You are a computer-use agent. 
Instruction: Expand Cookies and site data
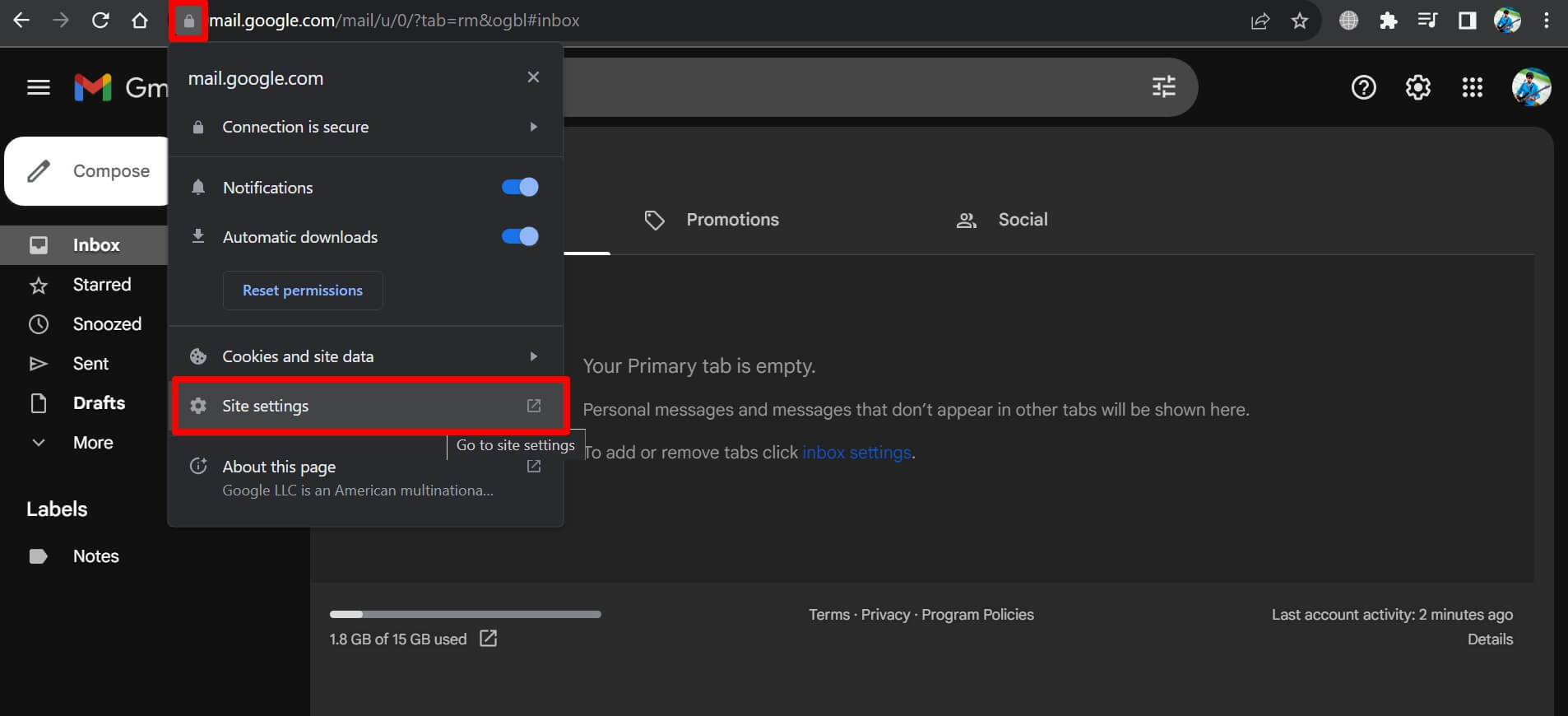point(365,356)
